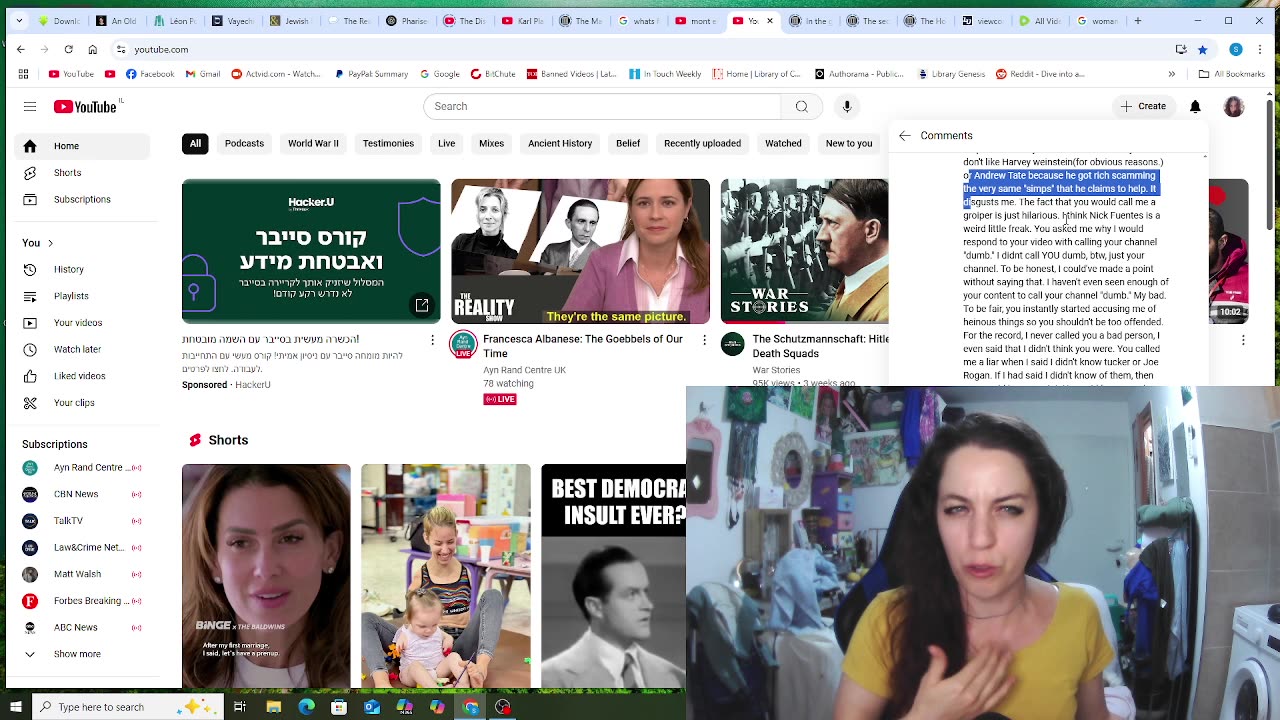This screenshot has height=720, width=1280.
Task: Open the account avatar menu
Action: (x=1234, y=107)
